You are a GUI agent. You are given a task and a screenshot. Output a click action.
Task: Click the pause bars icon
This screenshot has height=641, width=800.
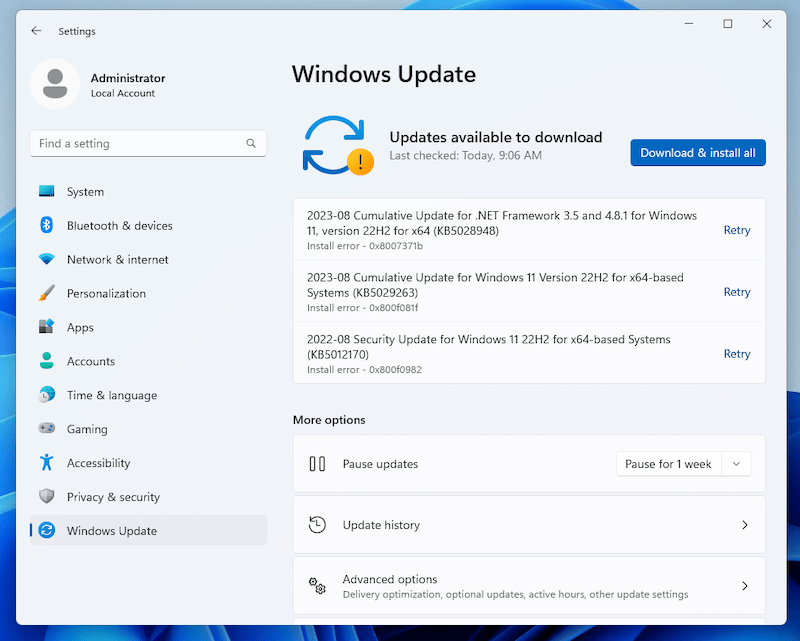[317, 464]
